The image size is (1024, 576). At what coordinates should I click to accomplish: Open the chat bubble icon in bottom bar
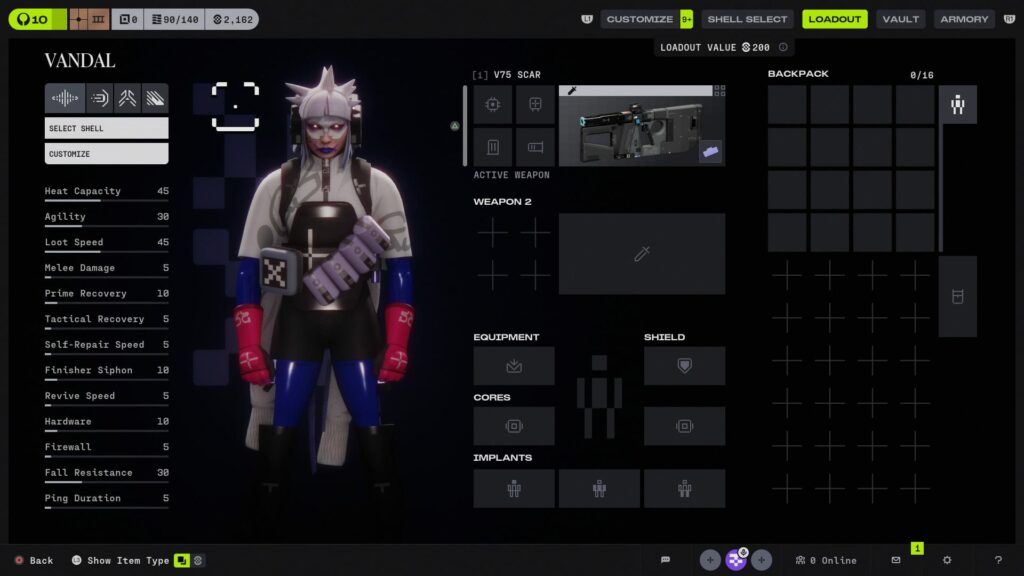[665, 560]
